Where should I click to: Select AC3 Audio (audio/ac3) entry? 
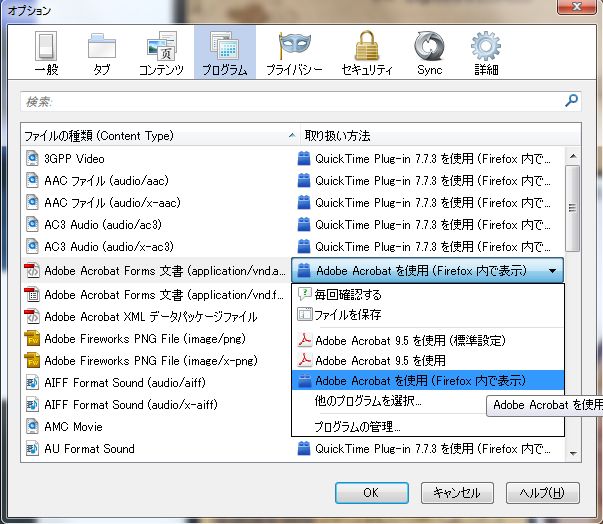pos(103,225)
